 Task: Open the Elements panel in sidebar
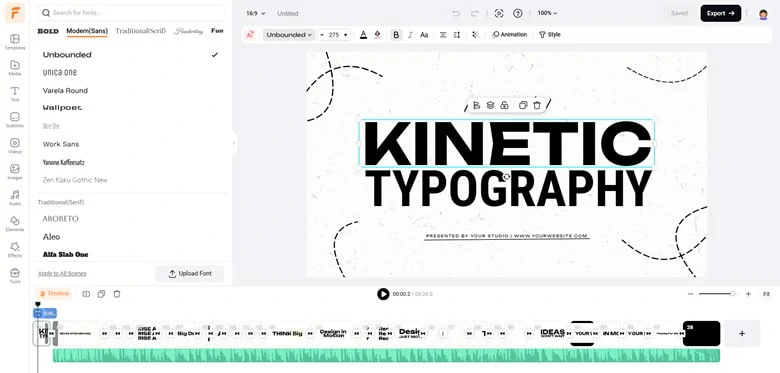tap(15, 223)
